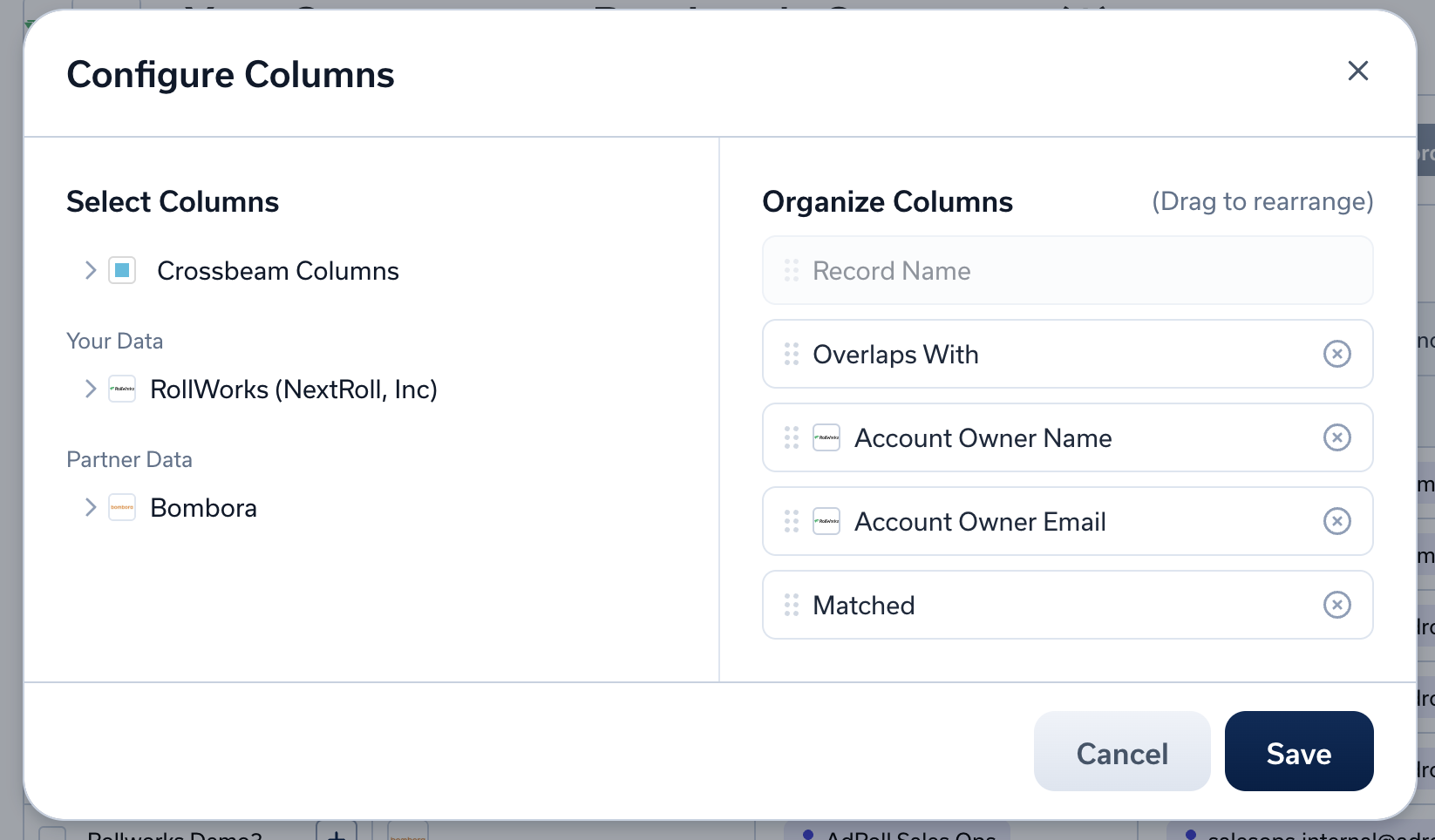1435x840 pixels.
Task: Click the RollWorks (NextRoll, Inc) label
Action: [293, 390]
